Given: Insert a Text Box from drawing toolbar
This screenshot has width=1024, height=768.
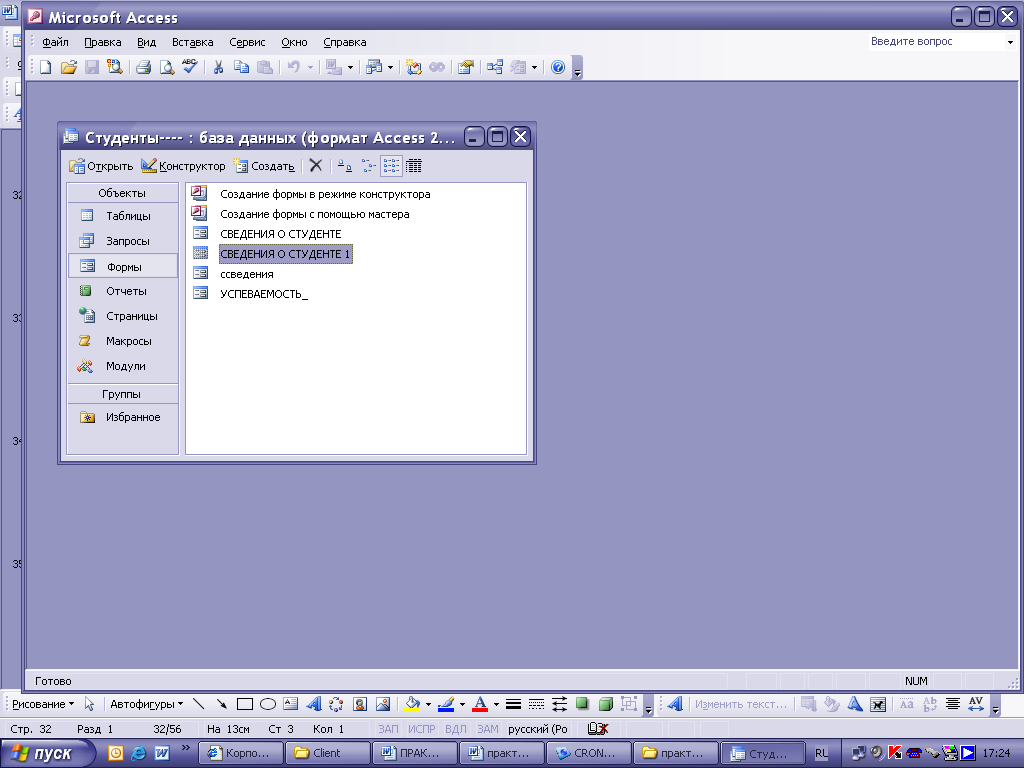Looking at the screenshot, I should click(x=291, y=704).
